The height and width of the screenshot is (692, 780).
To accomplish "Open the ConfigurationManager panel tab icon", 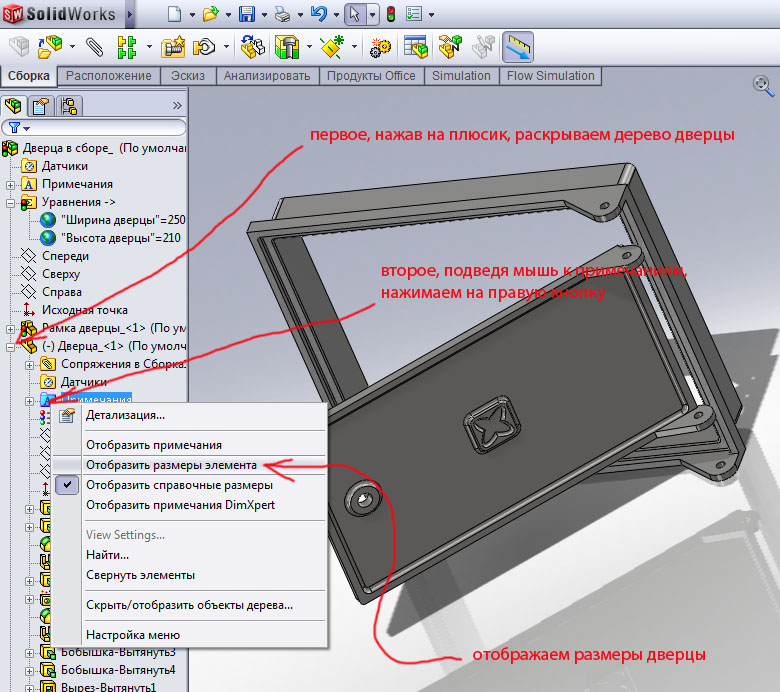I will (68, 105).
